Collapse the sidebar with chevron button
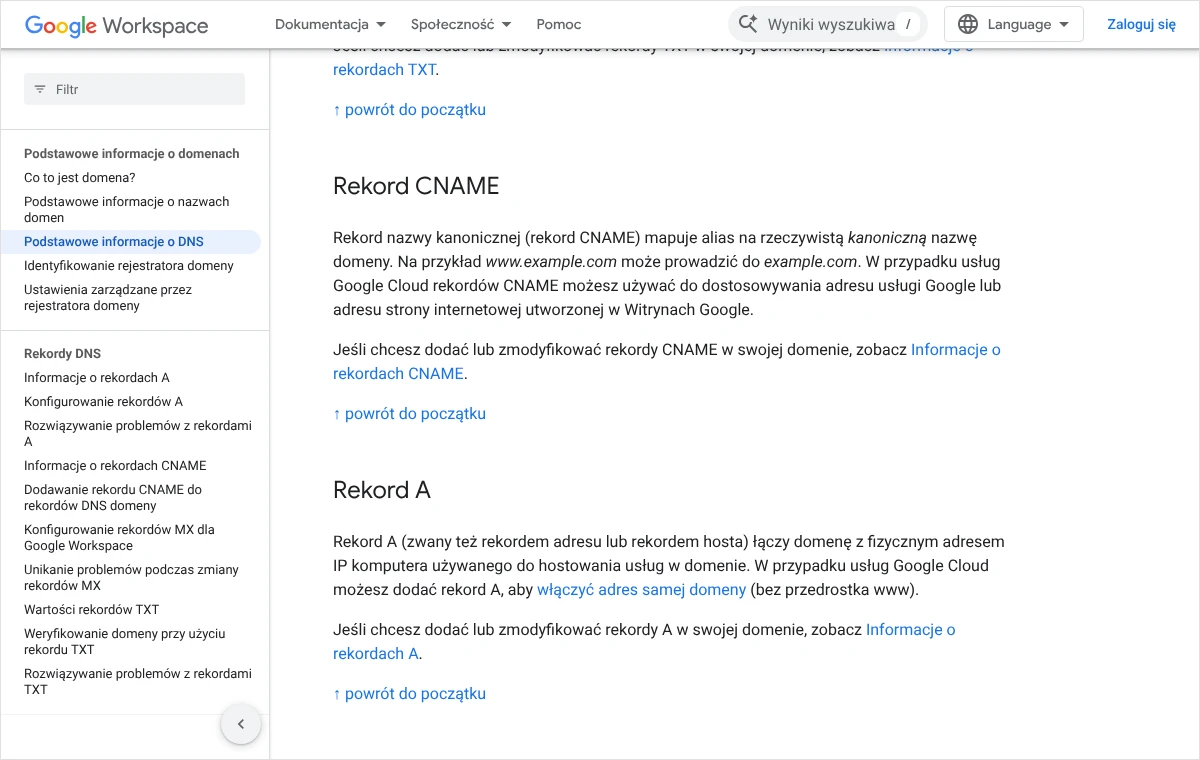This screenshot has width=1200, height=760. pos(241,724)
